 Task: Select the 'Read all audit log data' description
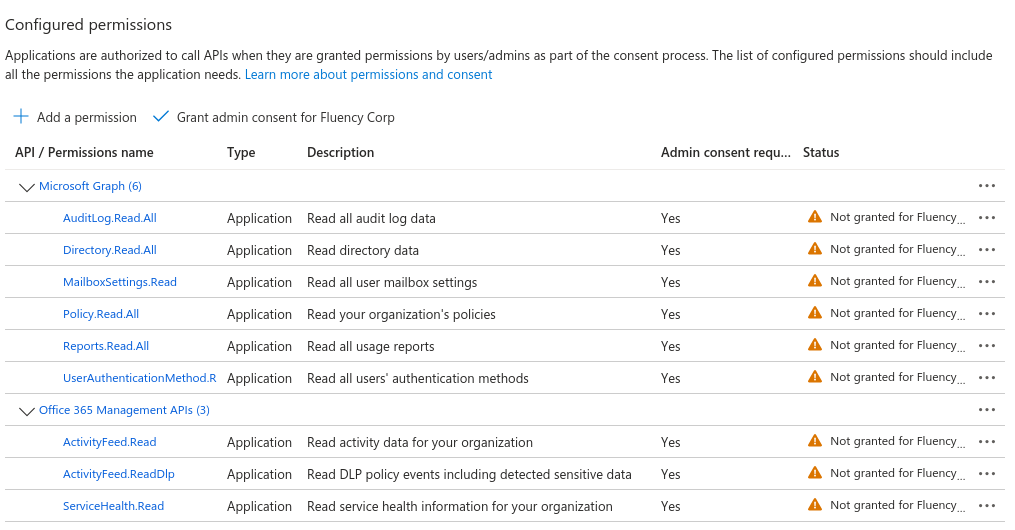[x=371, y=219]
